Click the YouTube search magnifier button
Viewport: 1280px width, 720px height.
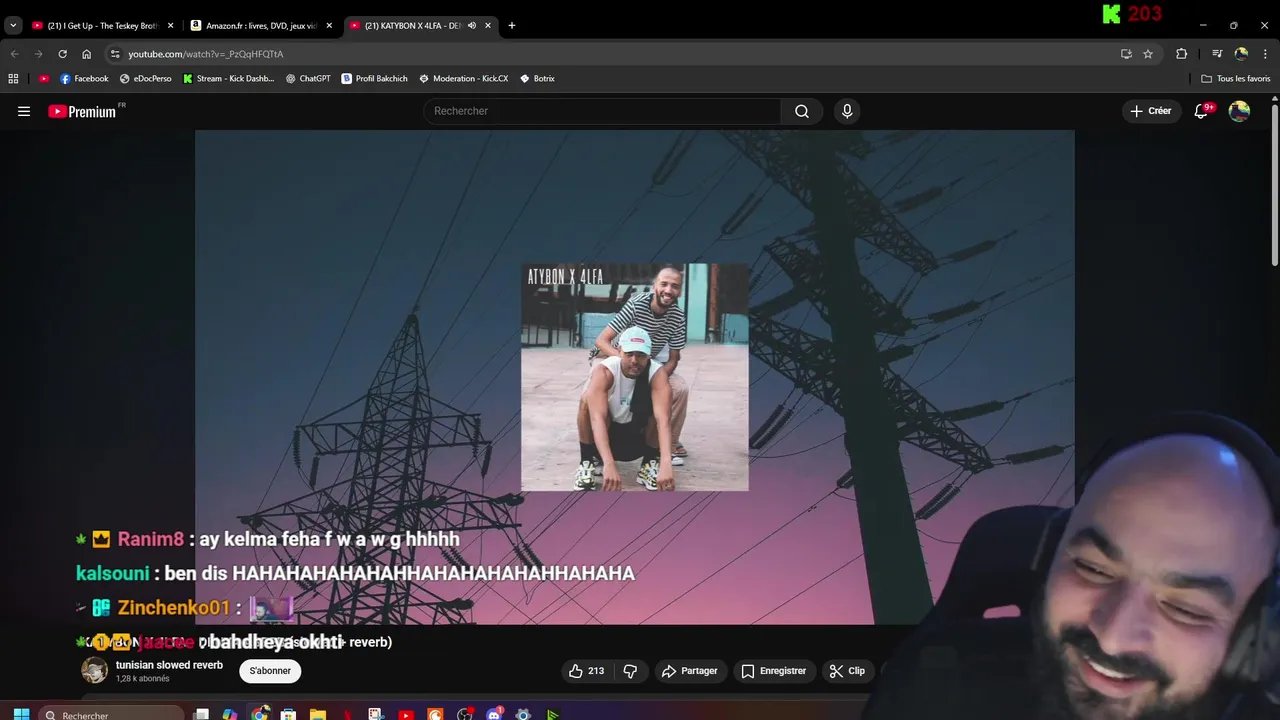click(802, 111)
